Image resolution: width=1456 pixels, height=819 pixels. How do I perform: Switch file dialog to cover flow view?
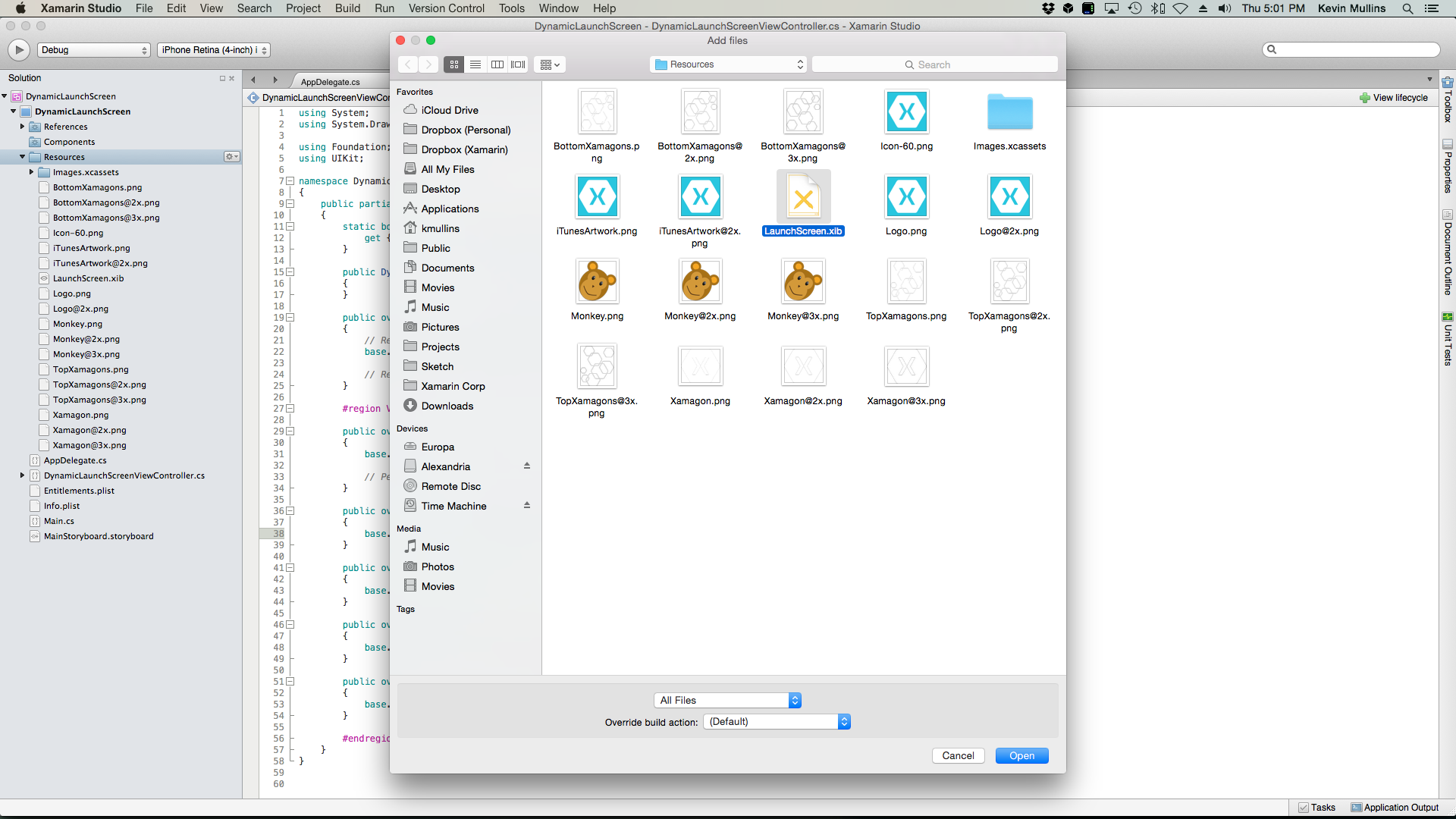pyautogui.click(x=518, y=64)
